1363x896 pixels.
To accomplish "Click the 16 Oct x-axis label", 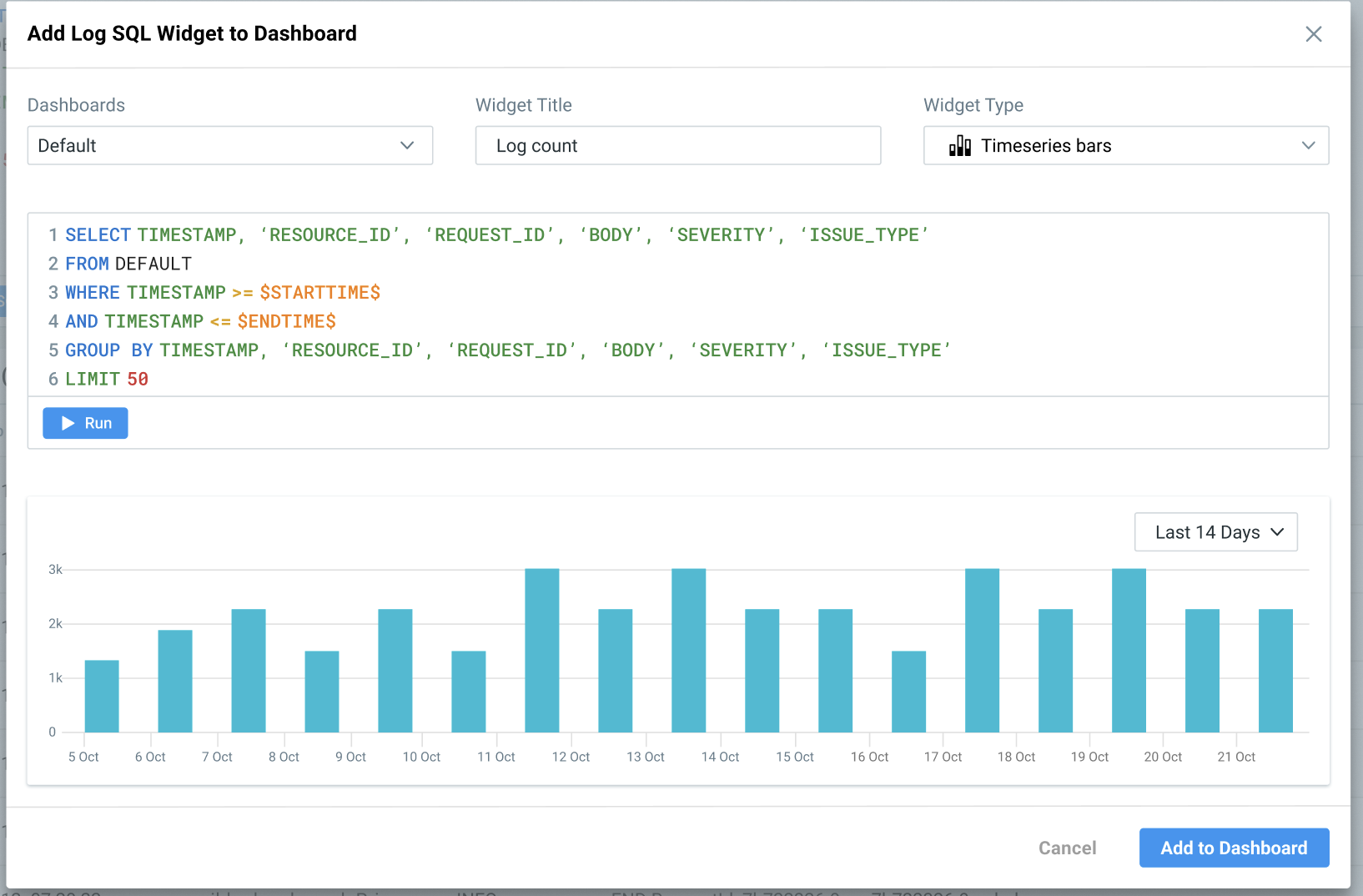I will click(x=869, y=757).
